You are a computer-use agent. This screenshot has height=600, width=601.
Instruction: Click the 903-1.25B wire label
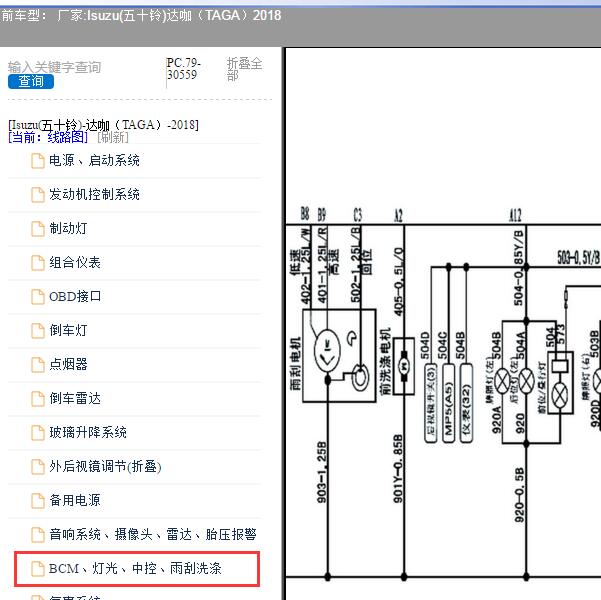click(321, 472)
